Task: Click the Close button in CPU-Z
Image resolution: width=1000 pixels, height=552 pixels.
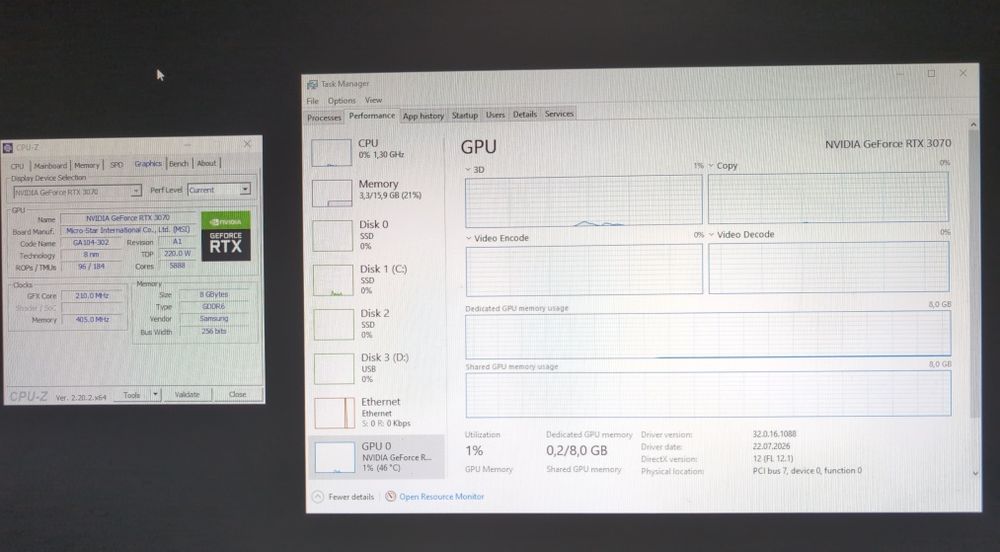Action: (x=237, y=394)
